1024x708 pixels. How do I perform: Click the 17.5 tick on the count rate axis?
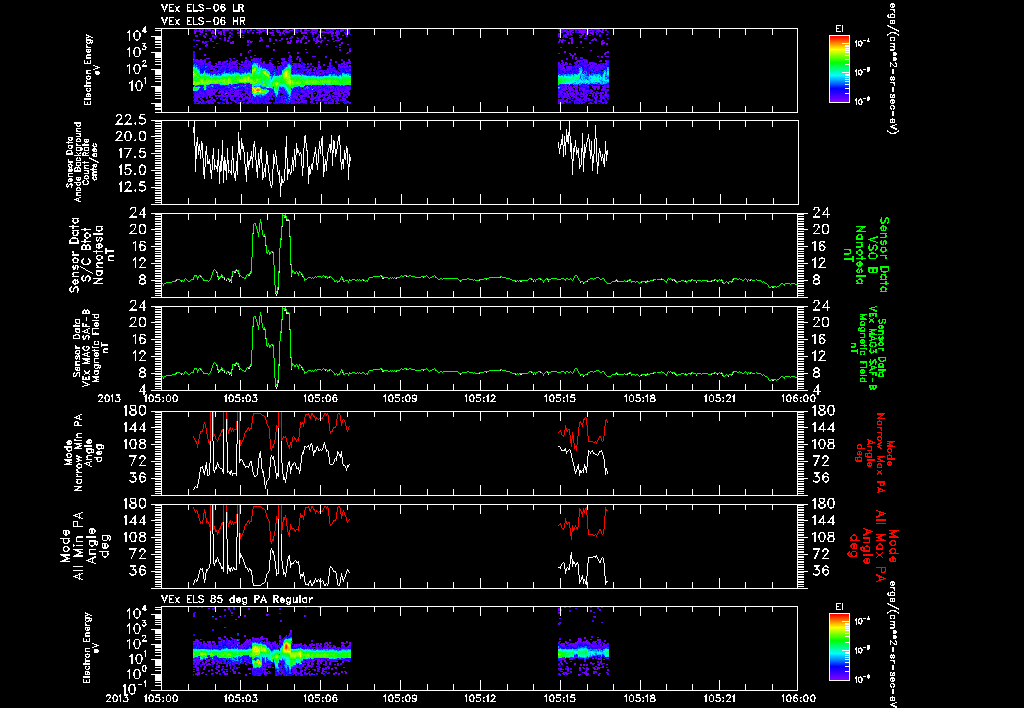pyautogui.click(x=130, y=153)
